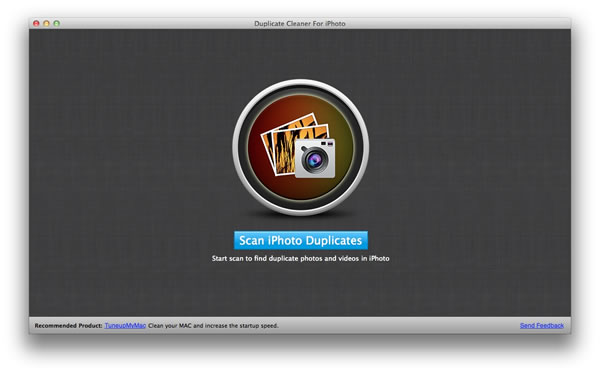Image resolution: width=600 pixels, height=374 pixels.
Task: Open the TuneupMyMac link
Action: [125, 326]
